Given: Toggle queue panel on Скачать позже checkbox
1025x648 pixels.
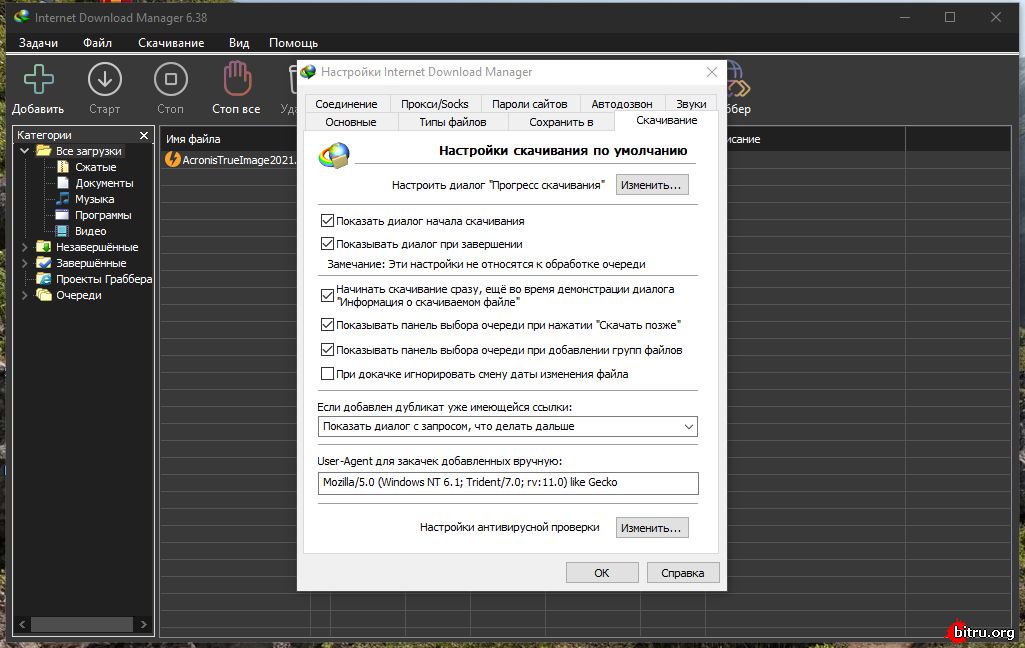Looking at the screenshot, I should click(328, 324).
